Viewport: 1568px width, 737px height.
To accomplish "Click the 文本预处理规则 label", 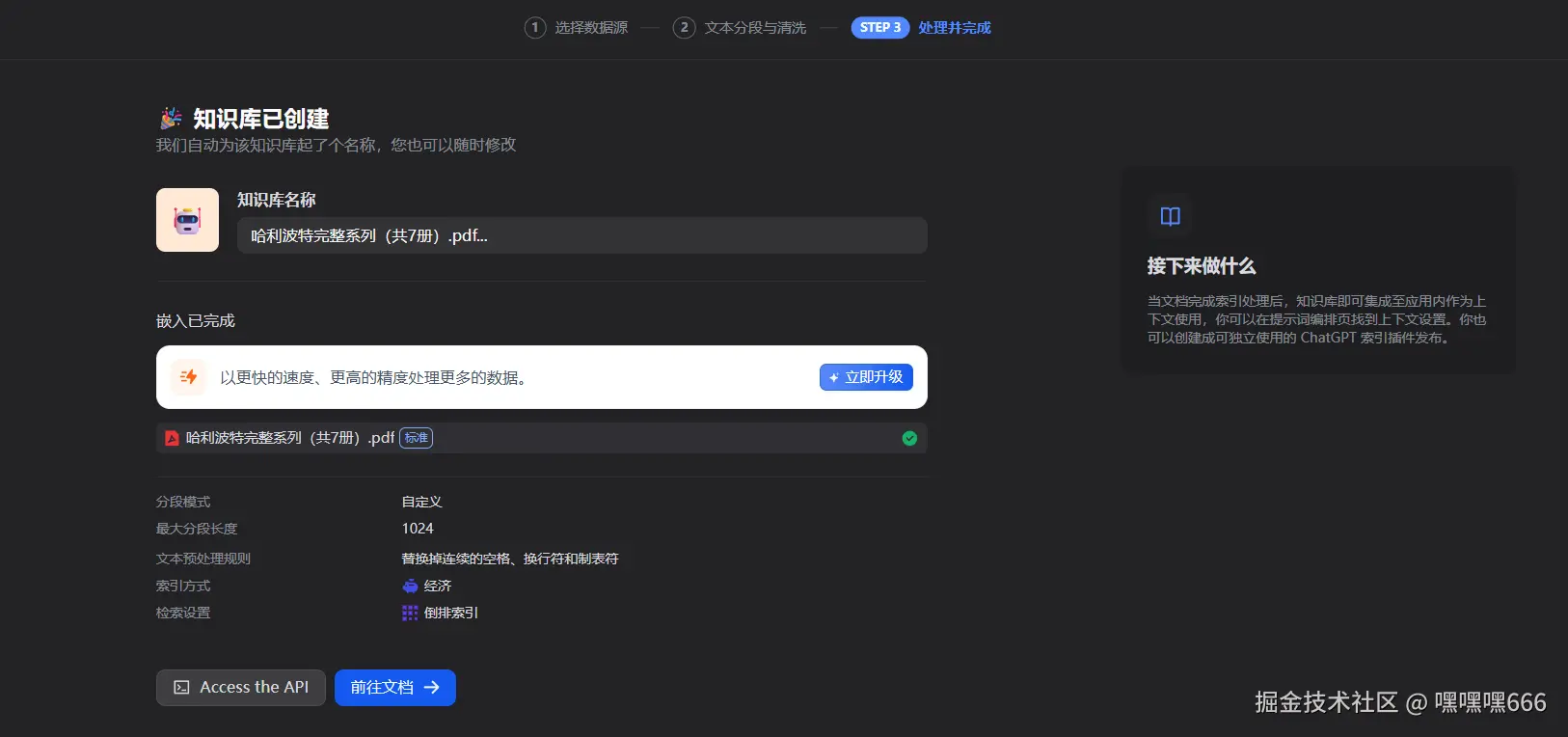I will tap(203, 559).
